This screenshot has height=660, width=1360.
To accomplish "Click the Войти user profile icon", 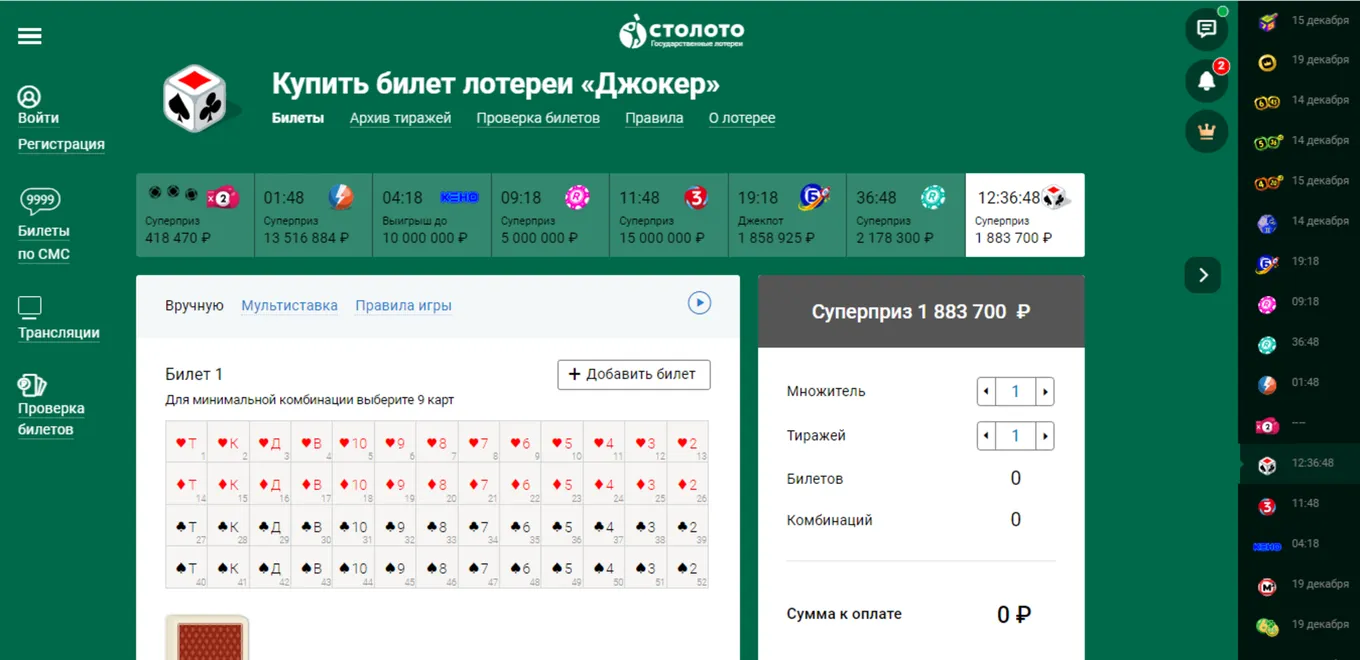I will click(x=30, y=97).
